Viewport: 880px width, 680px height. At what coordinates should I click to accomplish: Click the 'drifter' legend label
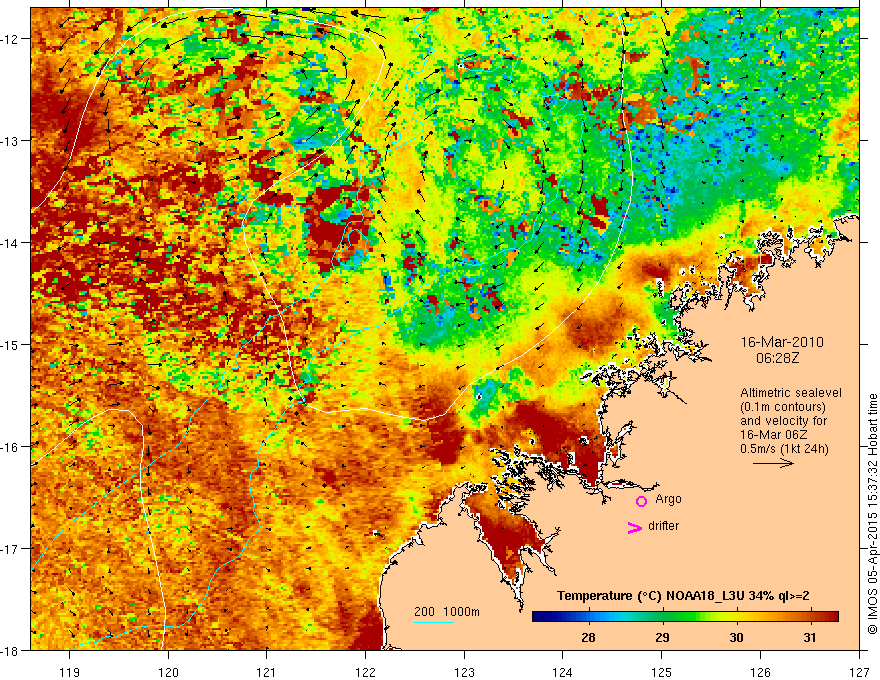(663, 526)
